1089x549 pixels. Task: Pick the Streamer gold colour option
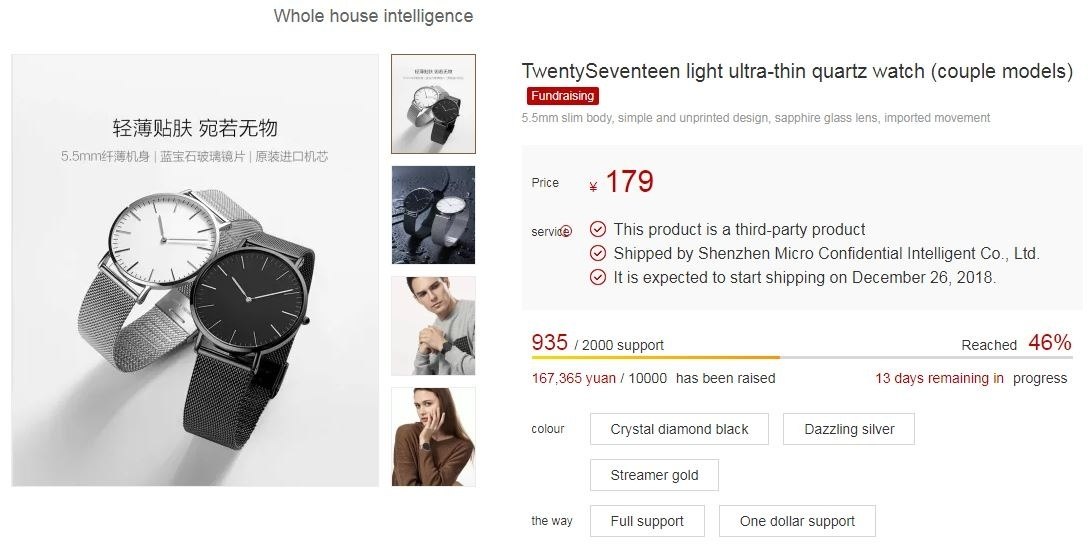coord(654,475)
